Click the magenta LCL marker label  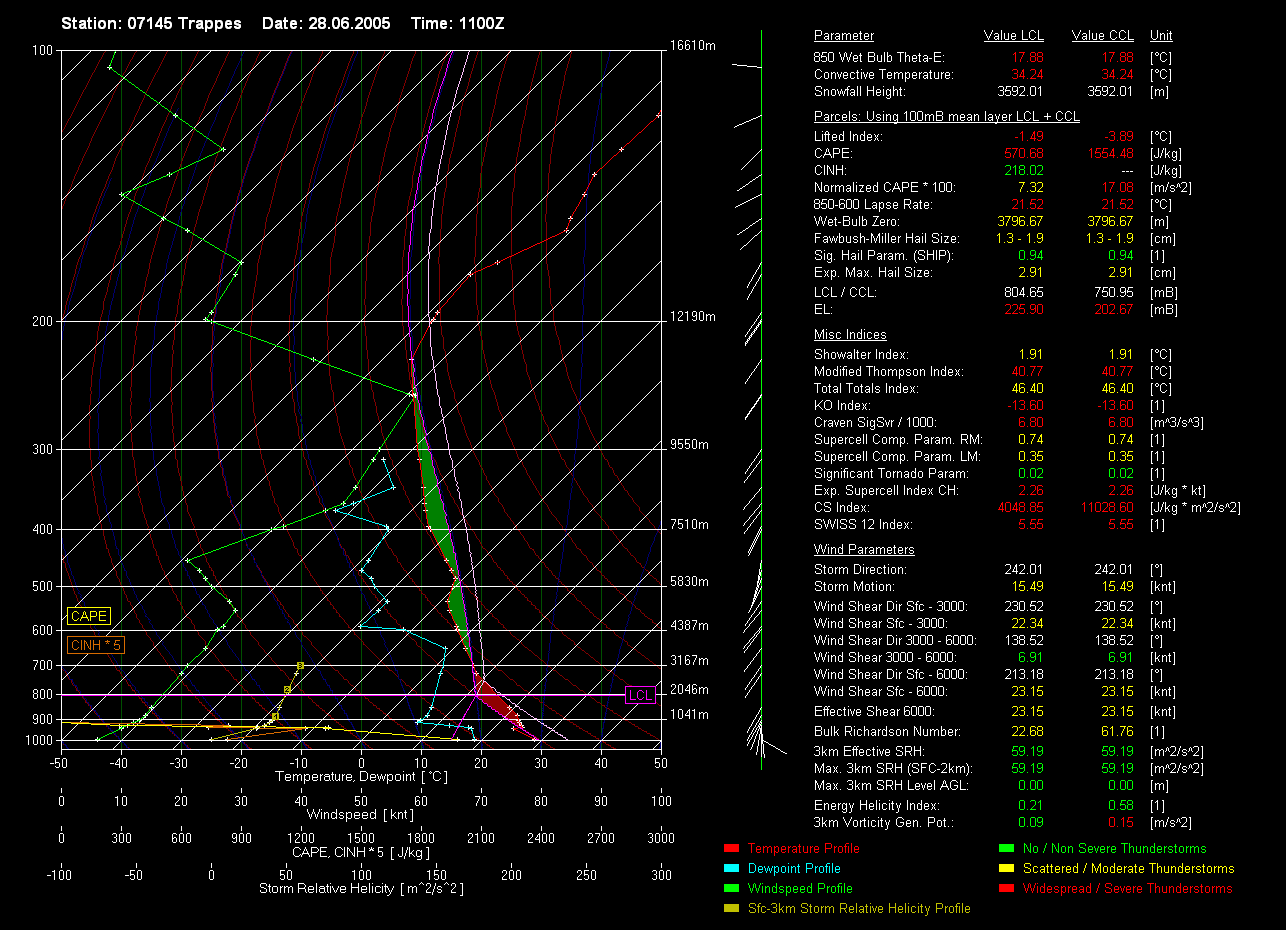coord(640,695)
